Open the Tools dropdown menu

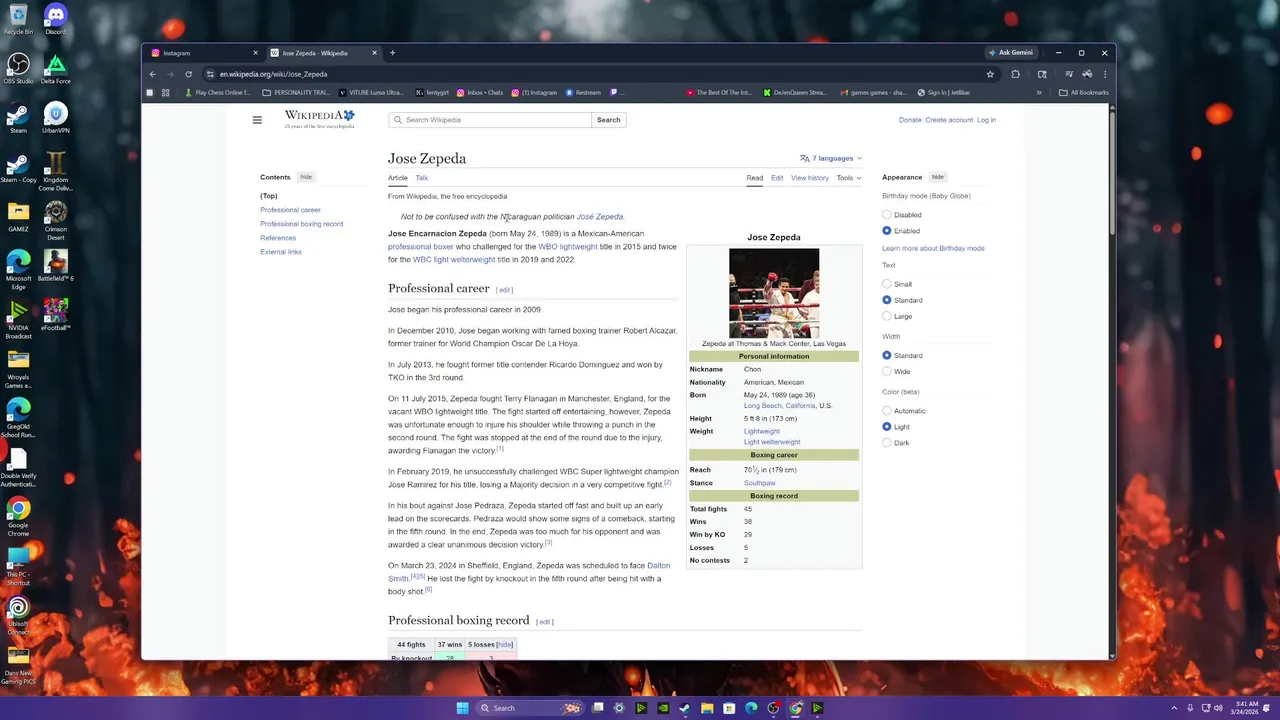pos(849,178)
